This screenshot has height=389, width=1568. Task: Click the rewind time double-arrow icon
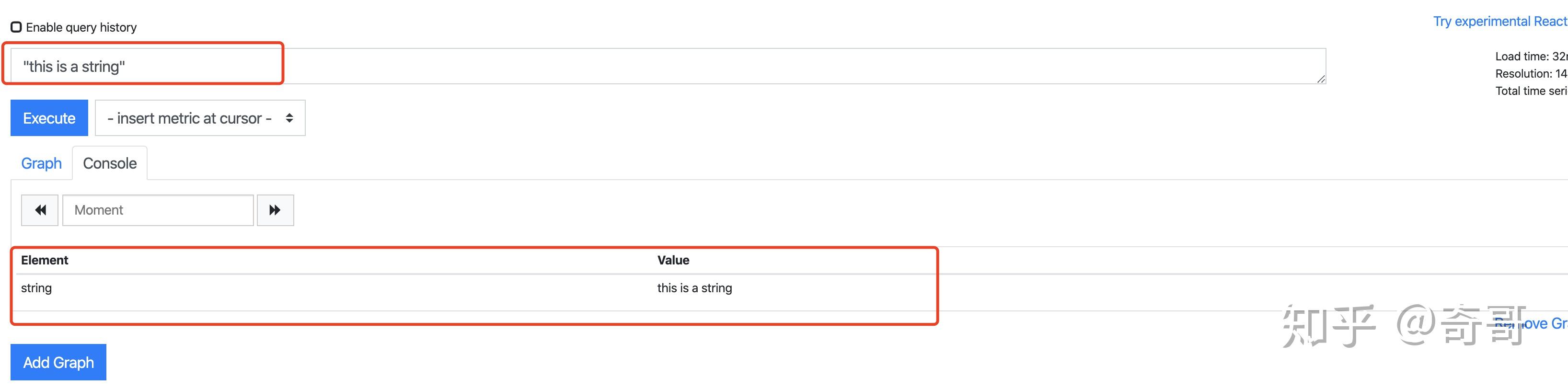point(40,210)
